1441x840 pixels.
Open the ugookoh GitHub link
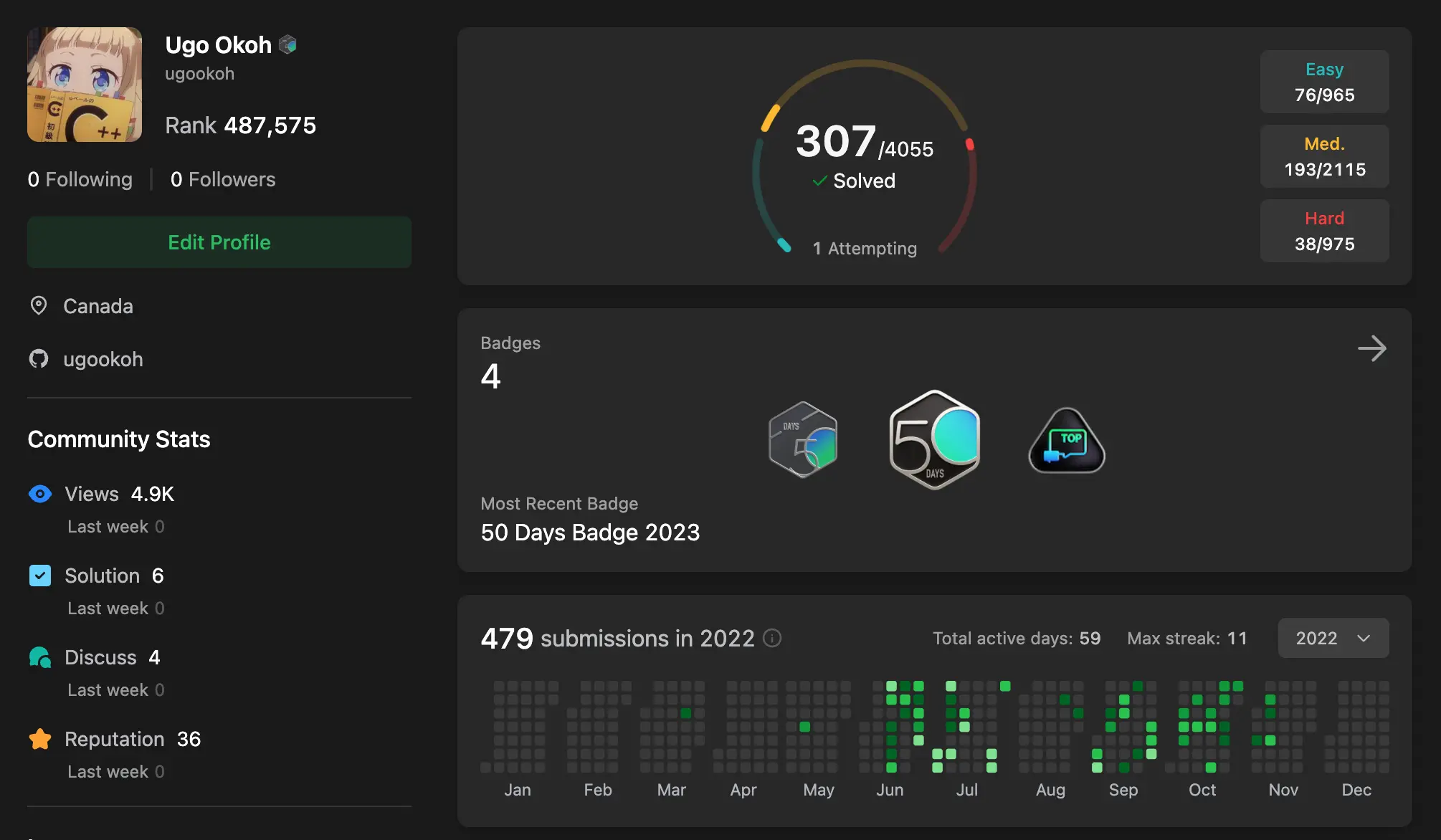tap(103, 359)
